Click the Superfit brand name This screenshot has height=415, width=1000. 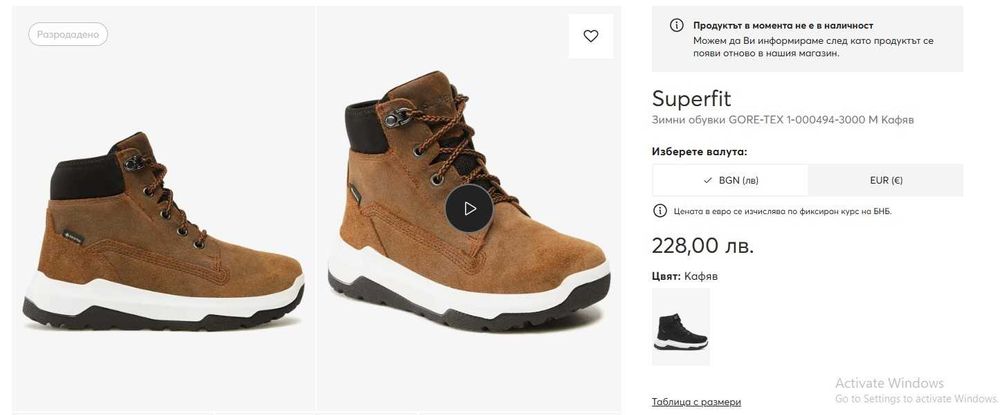pyautogui.click(x=691, y=99)
